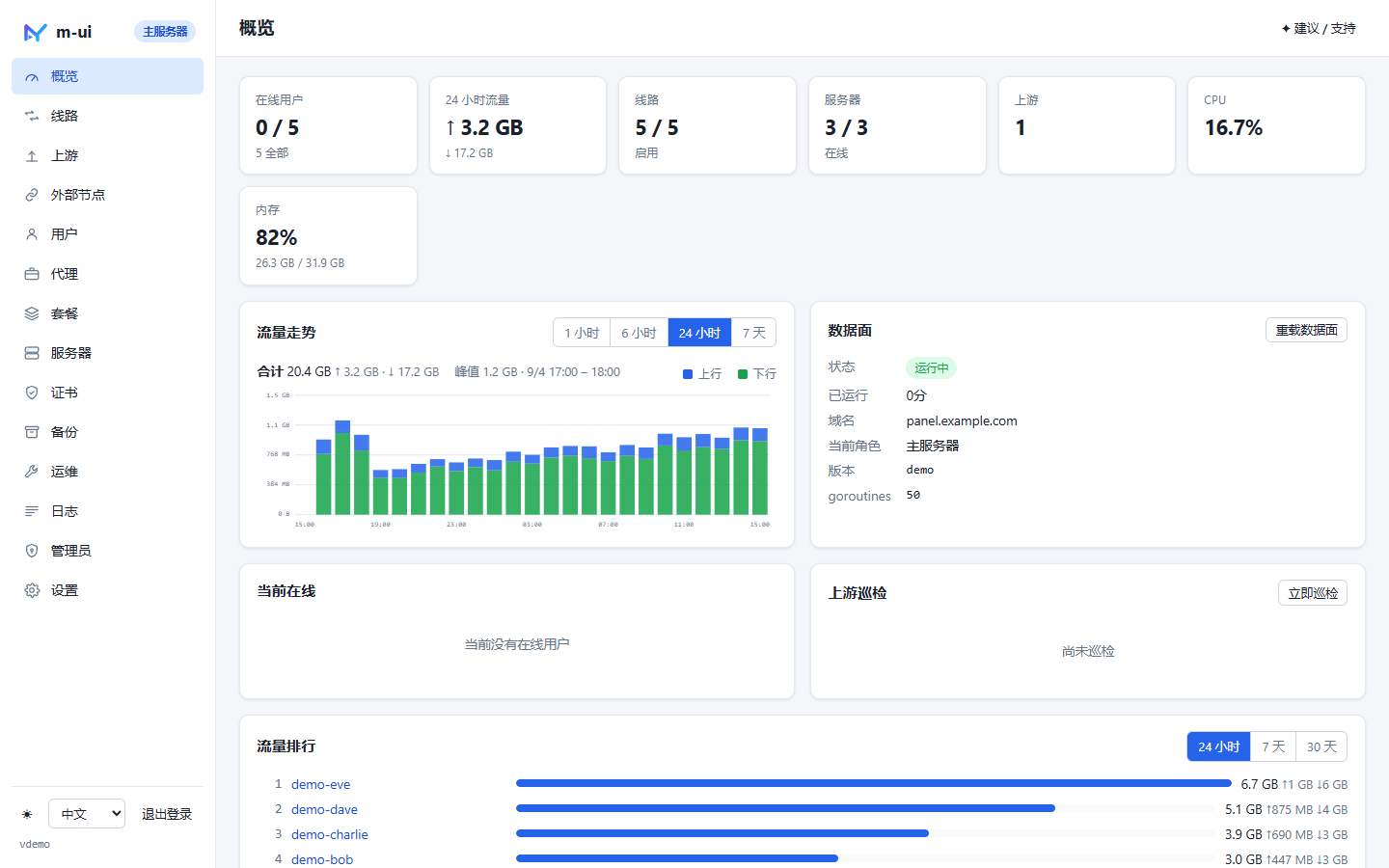
Task: Open the demo-eve user link
Action: point(320,784)
